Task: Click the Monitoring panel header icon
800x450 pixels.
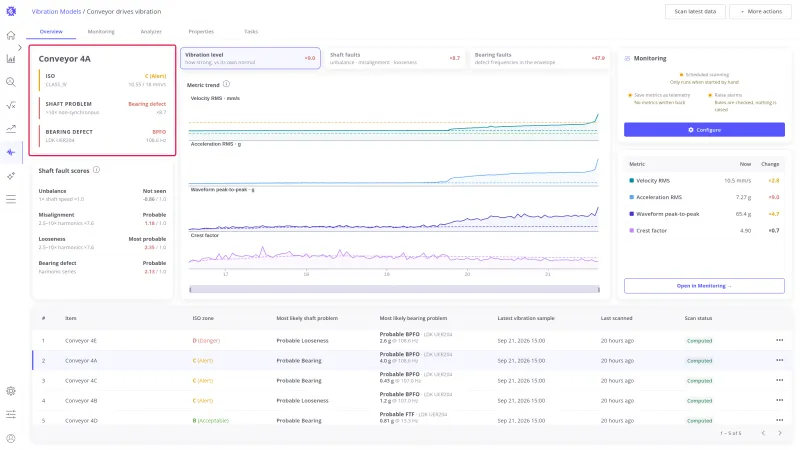Action: [x=627, y=58]
